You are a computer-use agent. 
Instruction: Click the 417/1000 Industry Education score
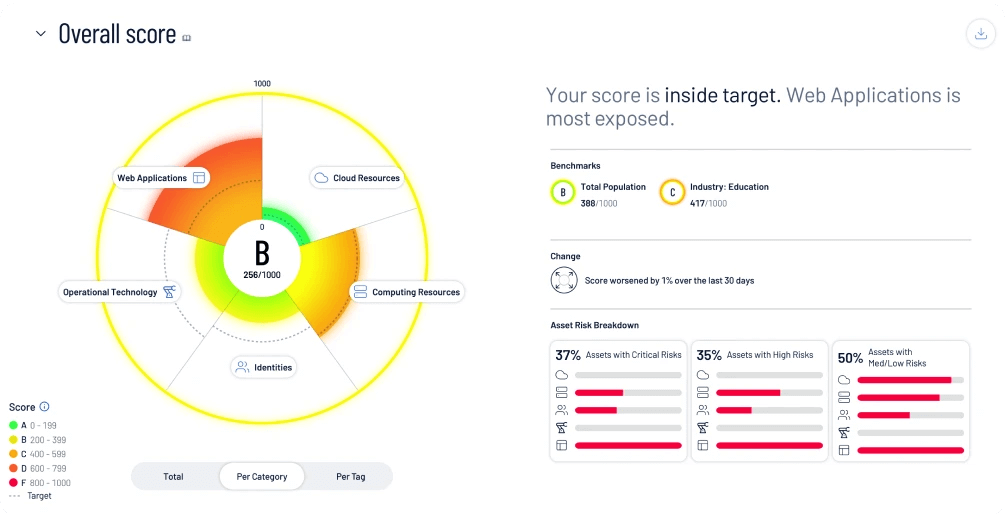[708, 203]
